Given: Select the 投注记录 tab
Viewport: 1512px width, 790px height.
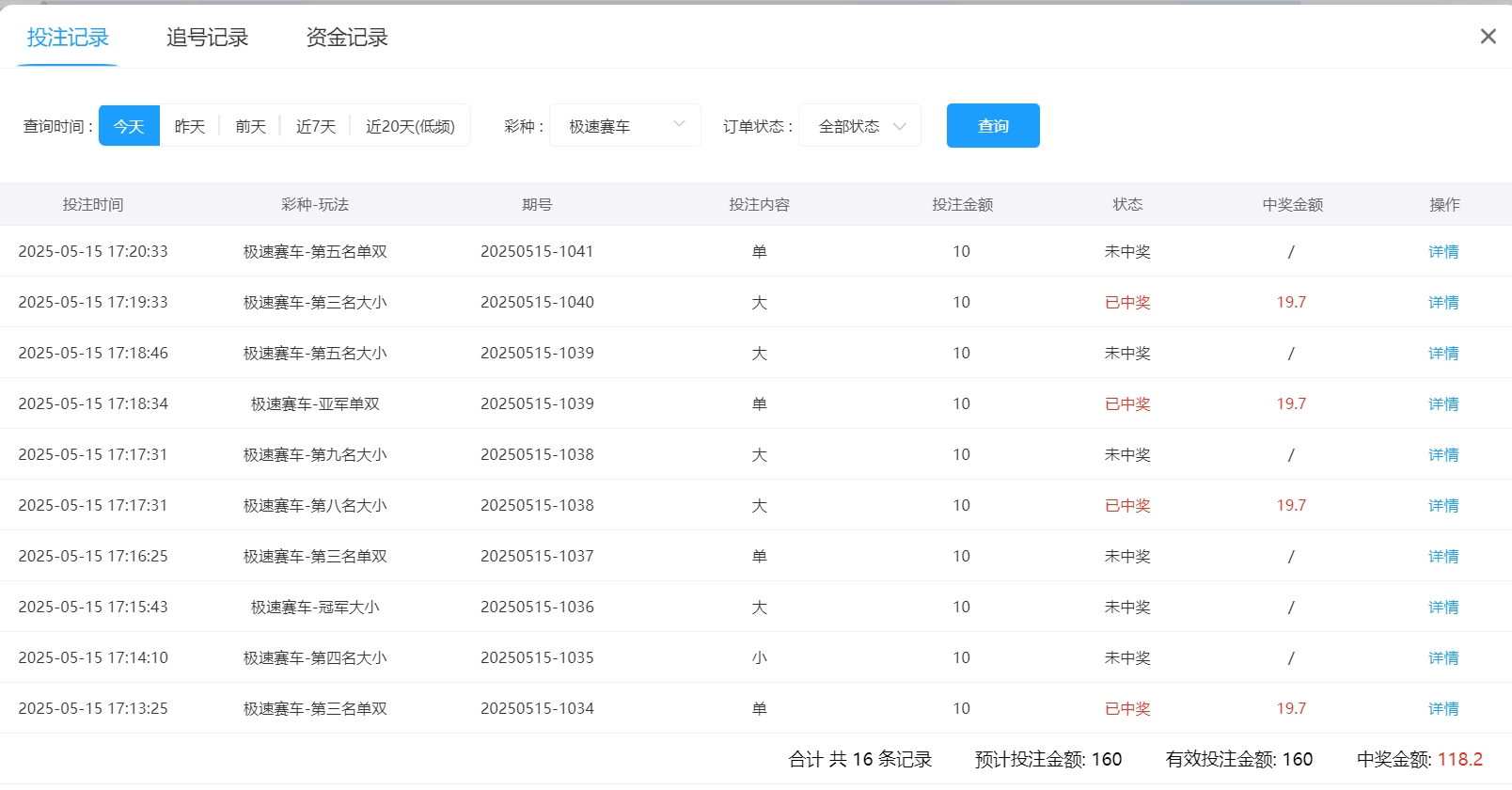Looking at the screenshot, I should point(68,38).
